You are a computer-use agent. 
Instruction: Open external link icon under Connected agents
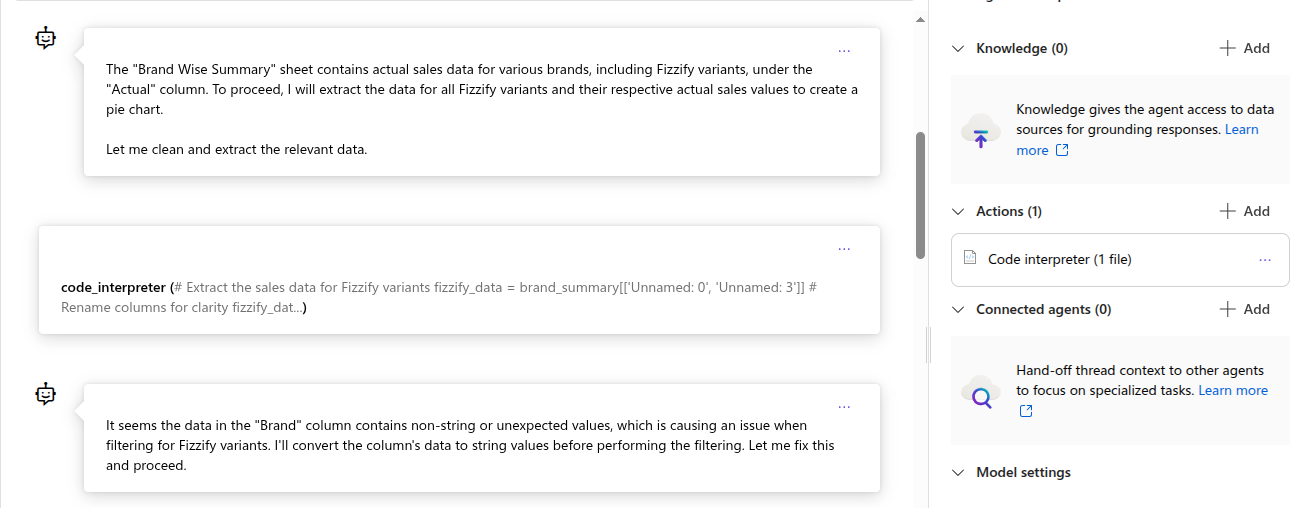point(1026,411)
